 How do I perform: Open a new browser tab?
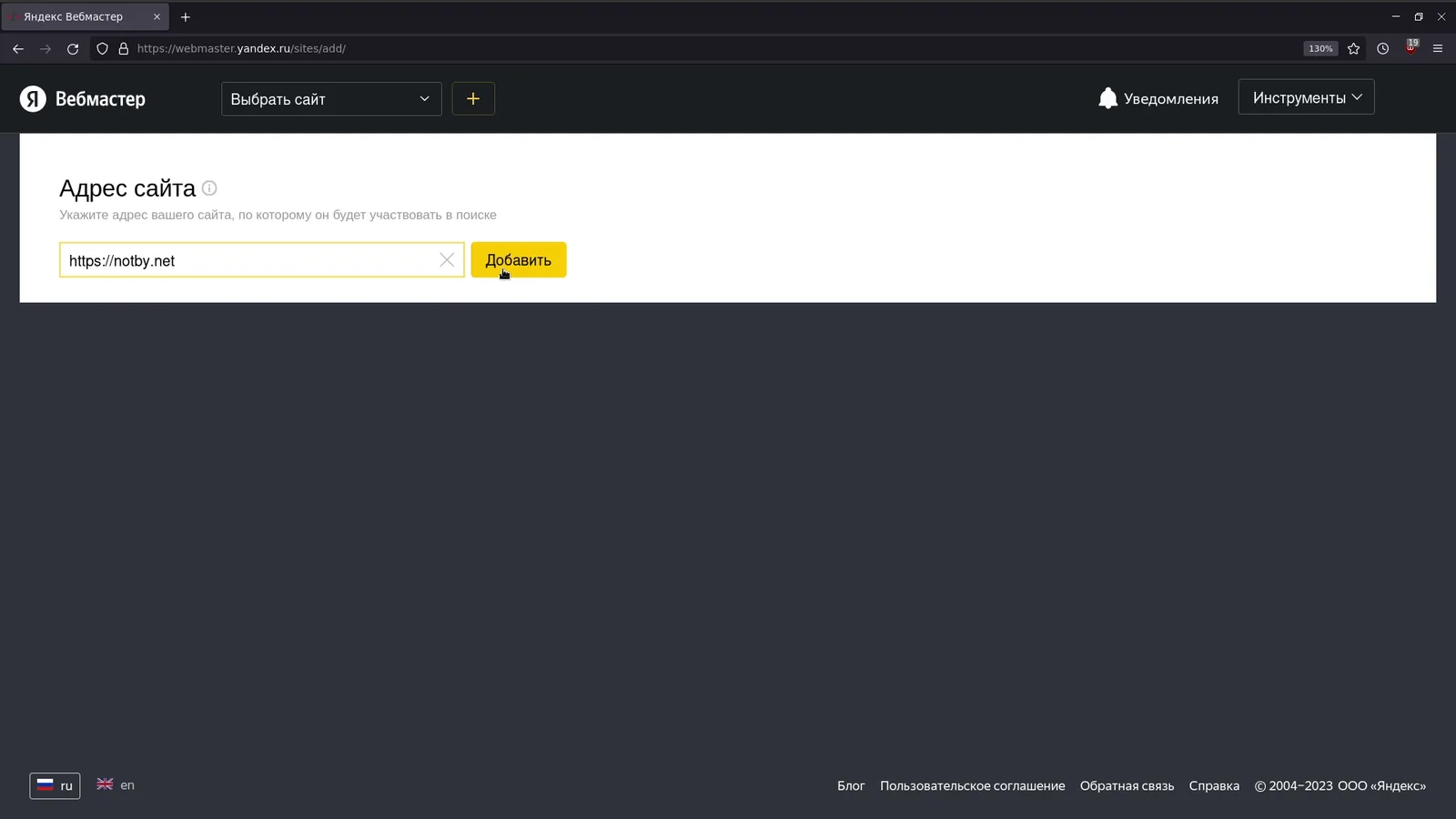pyautogui.click(x=186, y=16)
